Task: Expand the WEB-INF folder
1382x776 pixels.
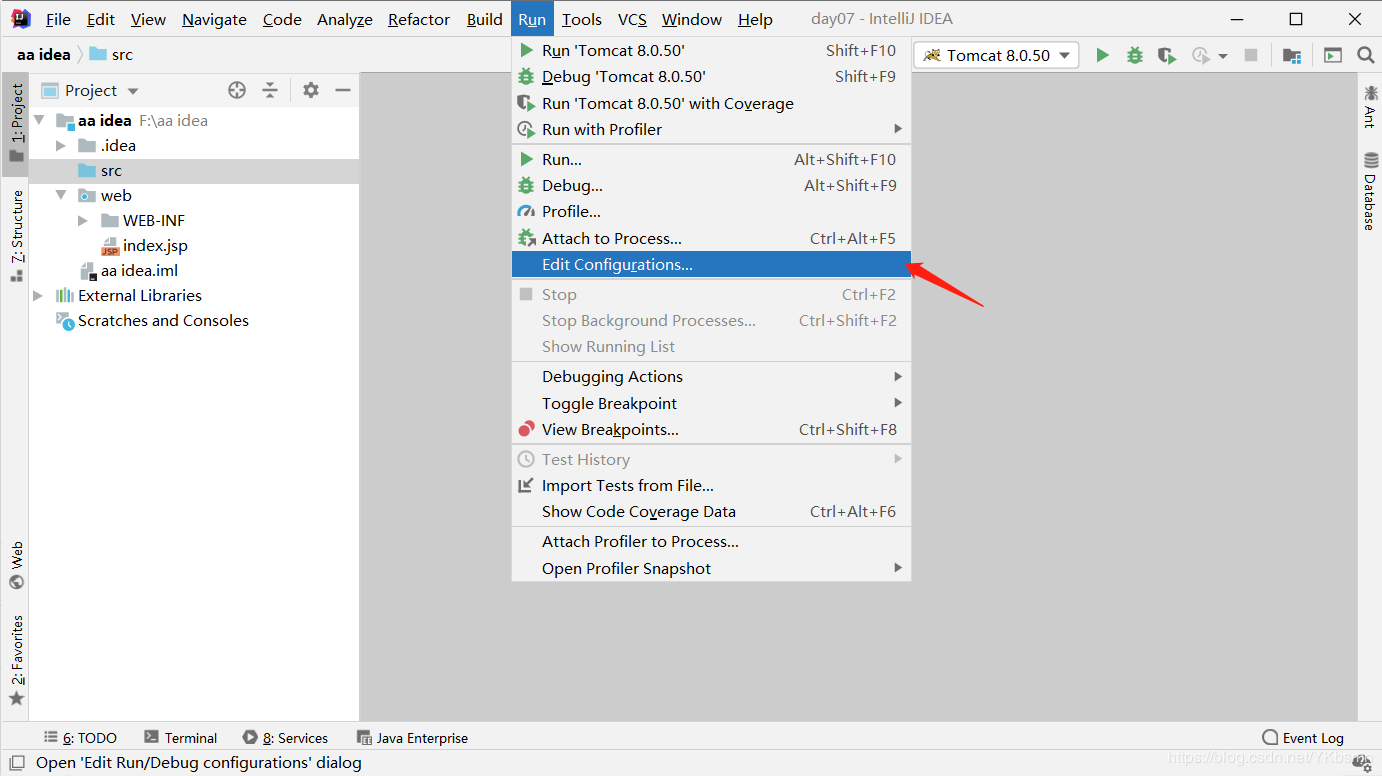Action: pyautogui.click(x=84, y=220)
